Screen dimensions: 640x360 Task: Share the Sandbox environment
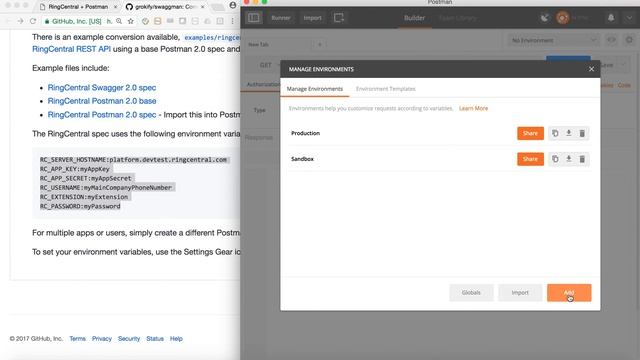pyautogui.click(x=530, y=159)
